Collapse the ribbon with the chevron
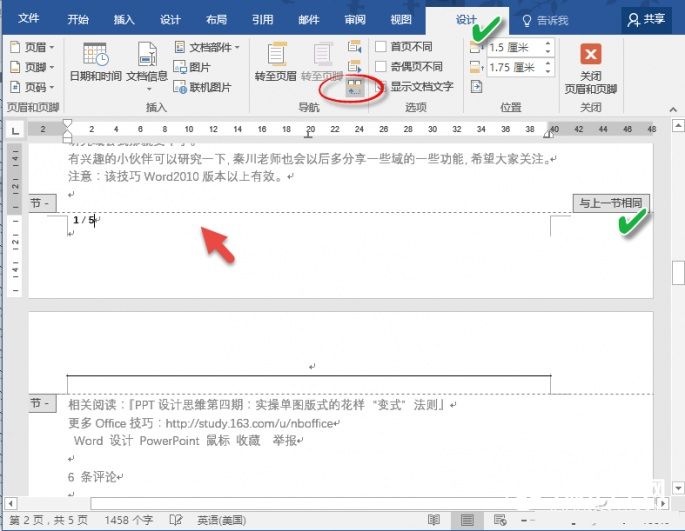The image size is (685, 531). click(x=673, y=109)
